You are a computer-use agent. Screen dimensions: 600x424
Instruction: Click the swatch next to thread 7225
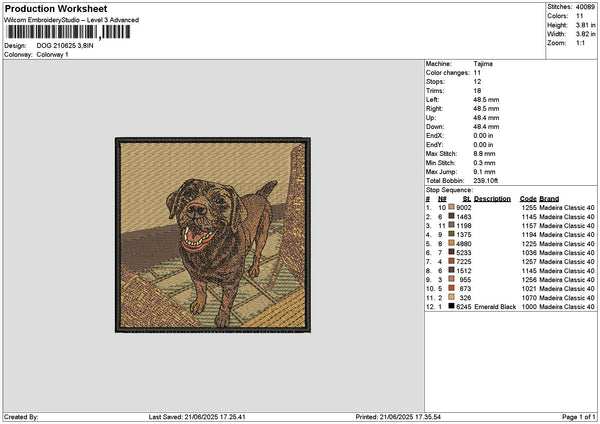tap(452, 261)
